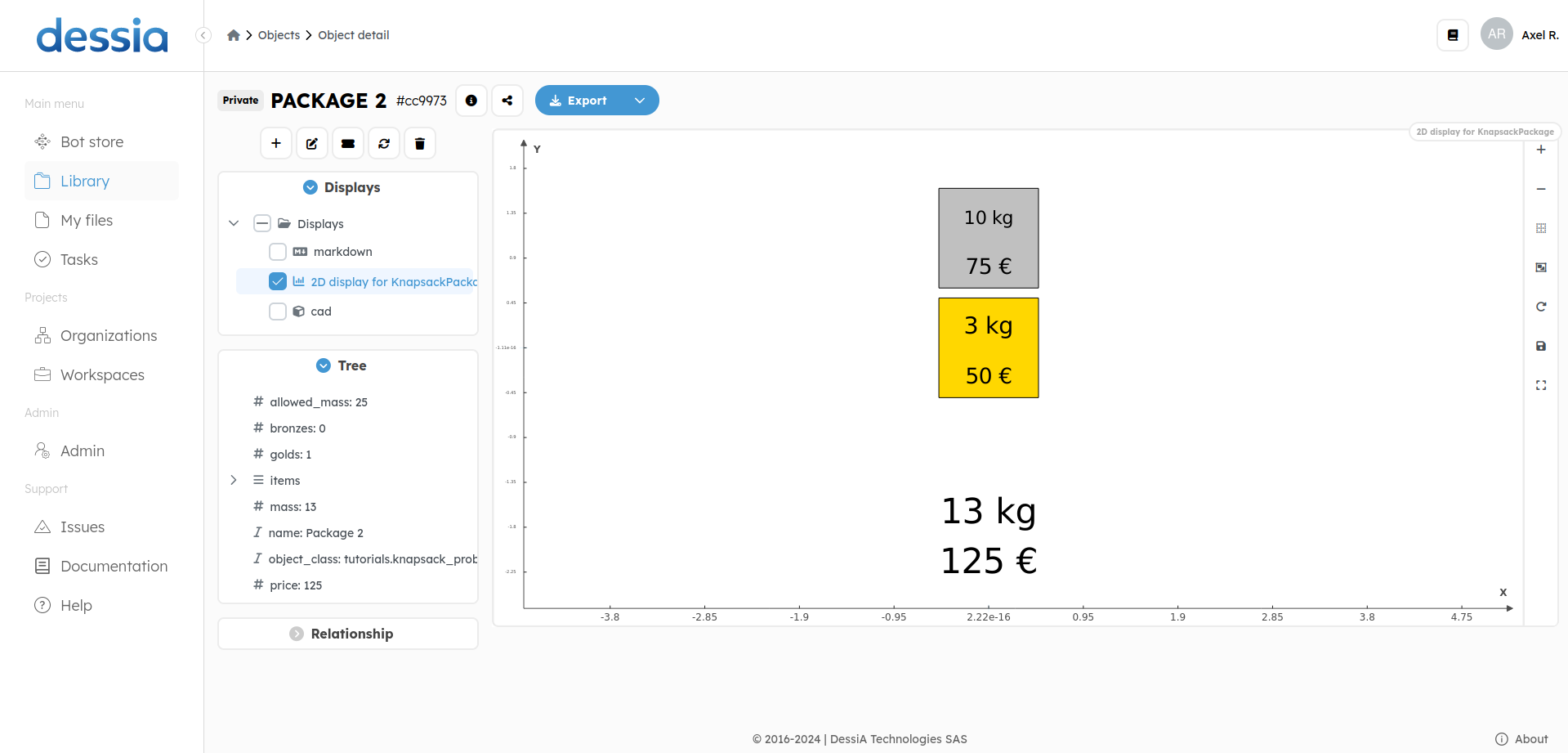Image resolution: width=1568 pixels, height=753 pixels.
Task: Zoom out the 2D plot
Action: point(1541,189)
